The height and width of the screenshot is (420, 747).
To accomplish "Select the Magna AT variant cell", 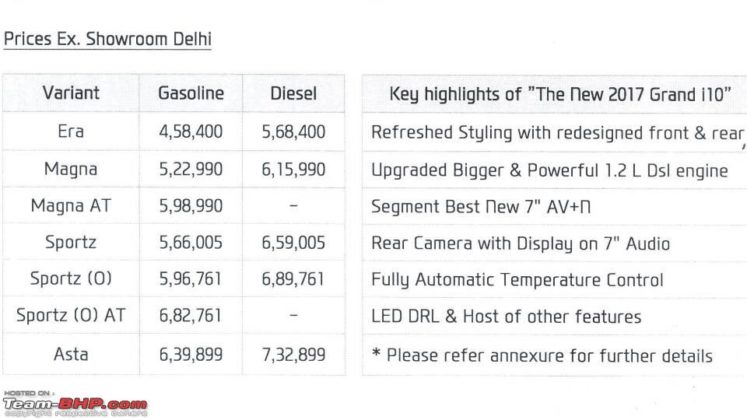I will [x=71, y=207].
